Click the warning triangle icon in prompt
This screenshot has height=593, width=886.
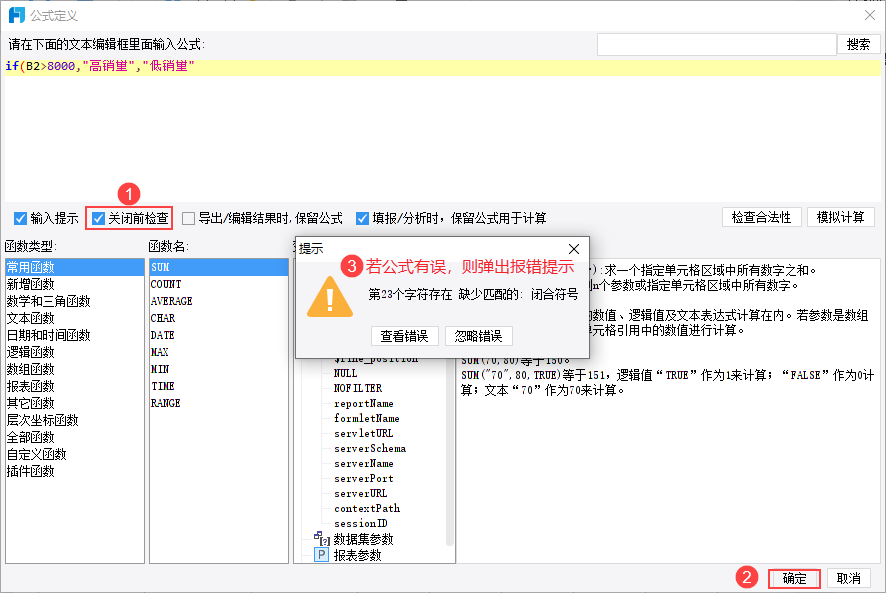[330, 296]
